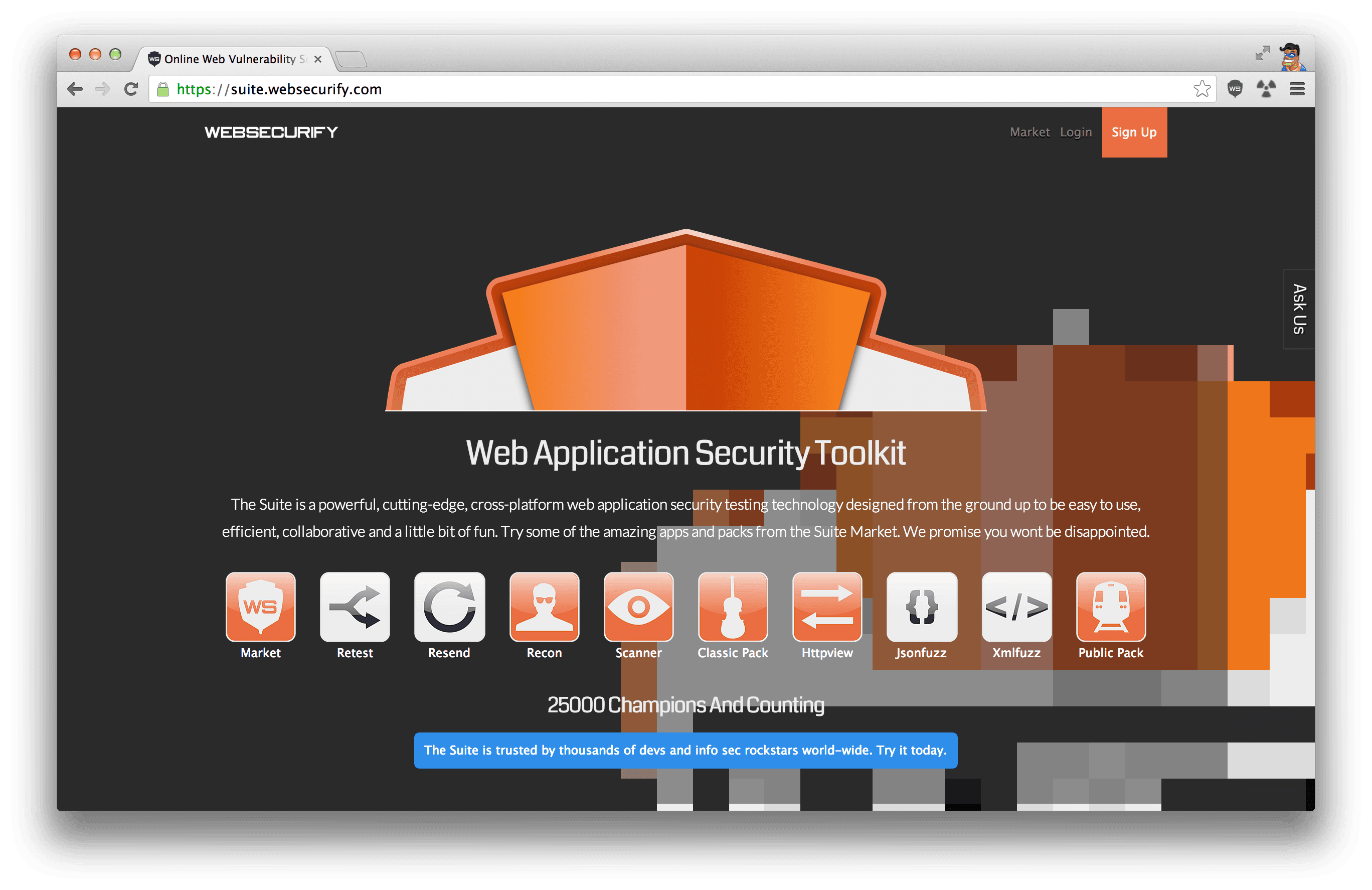Go to the Login link
Image resolution: width=1372 pixels, height=890 pixels.
coord(1076,132)
